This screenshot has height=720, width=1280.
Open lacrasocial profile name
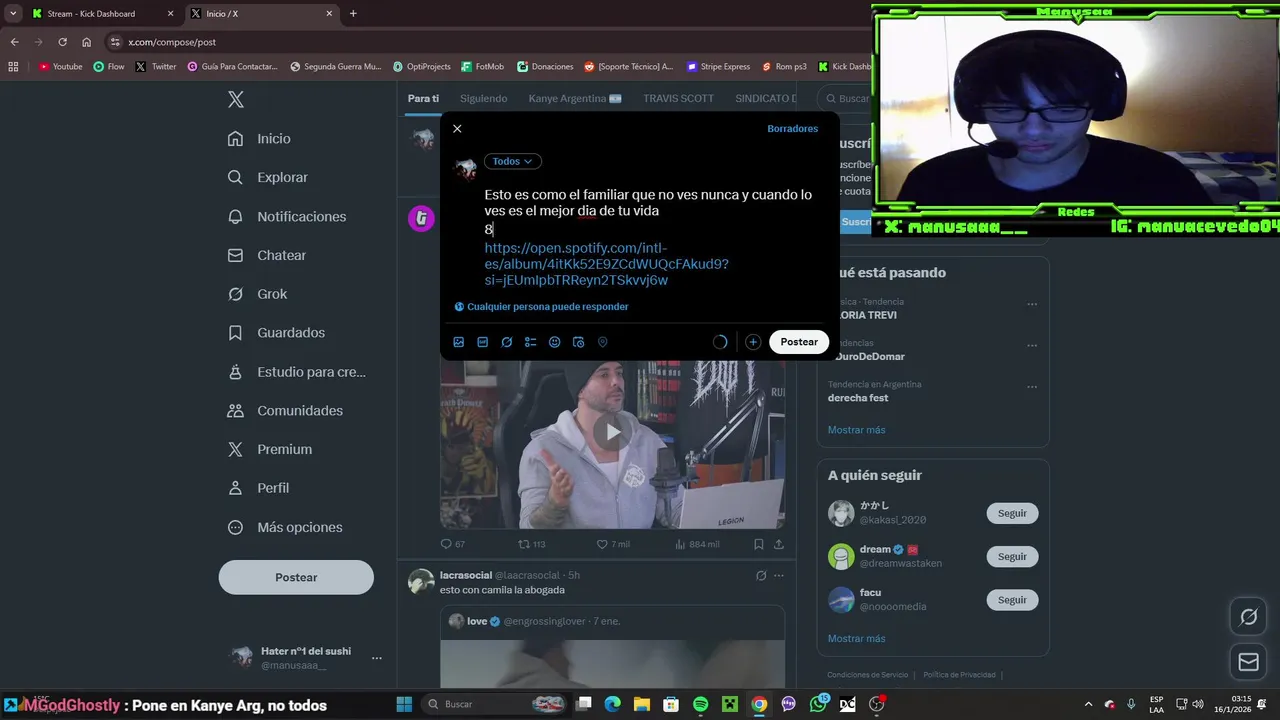coord(466,575)
